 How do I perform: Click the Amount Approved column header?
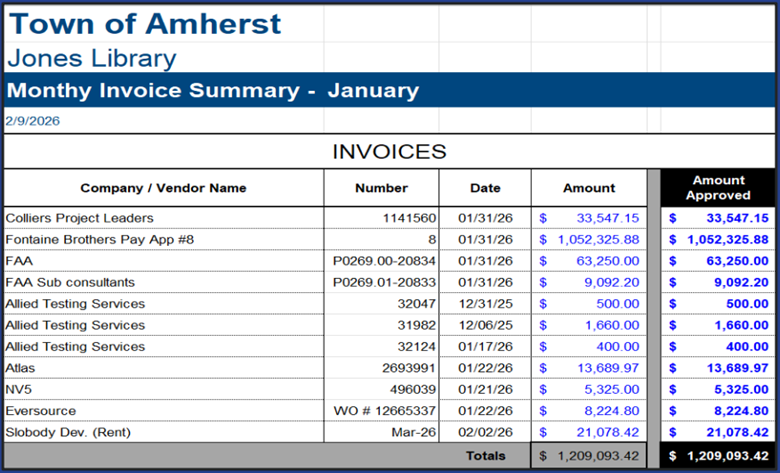[718, 188]
